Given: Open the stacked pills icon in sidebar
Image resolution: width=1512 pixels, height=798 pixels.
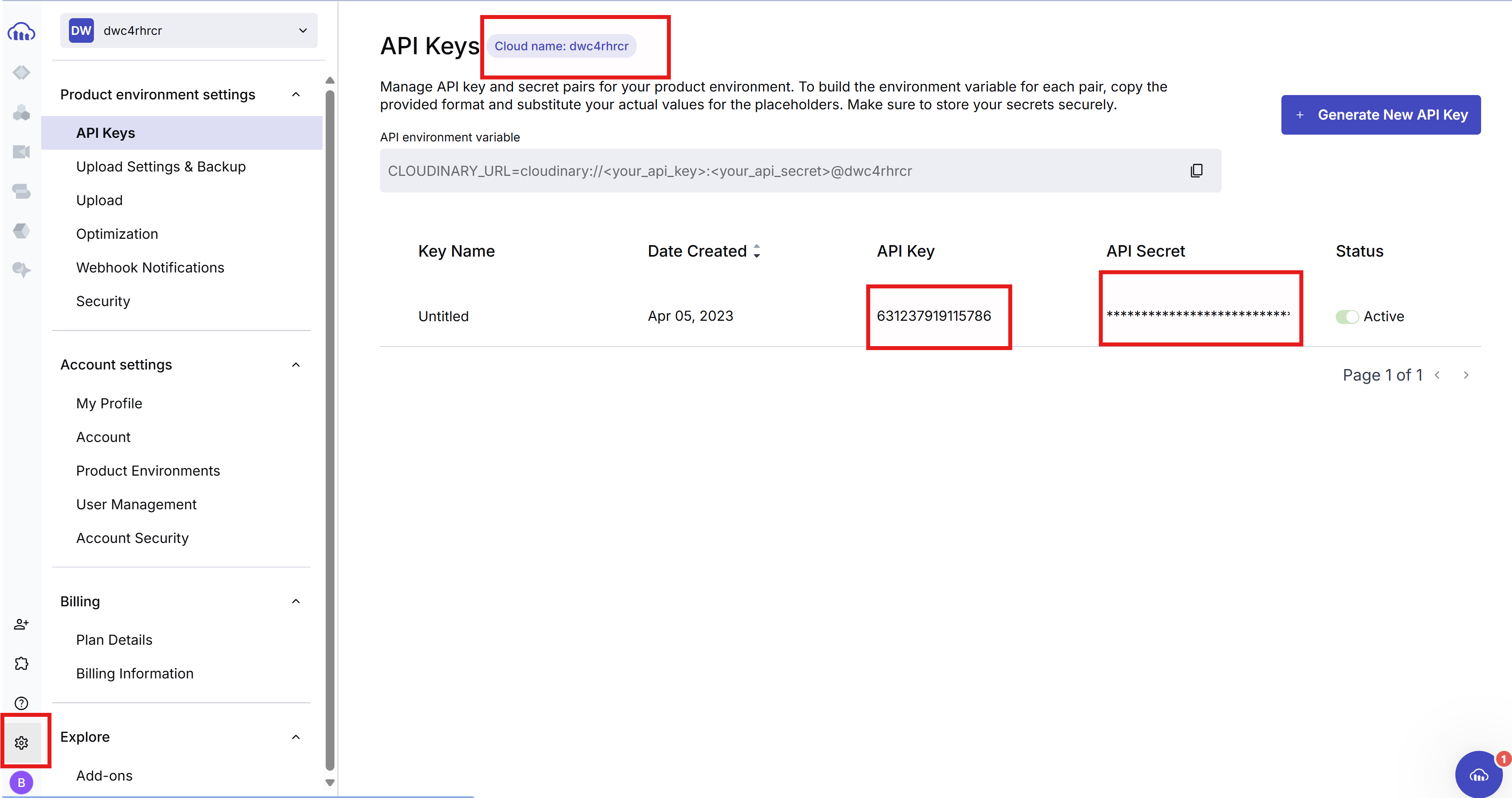Looking at the screenshot, I should [x=21, y=191].
